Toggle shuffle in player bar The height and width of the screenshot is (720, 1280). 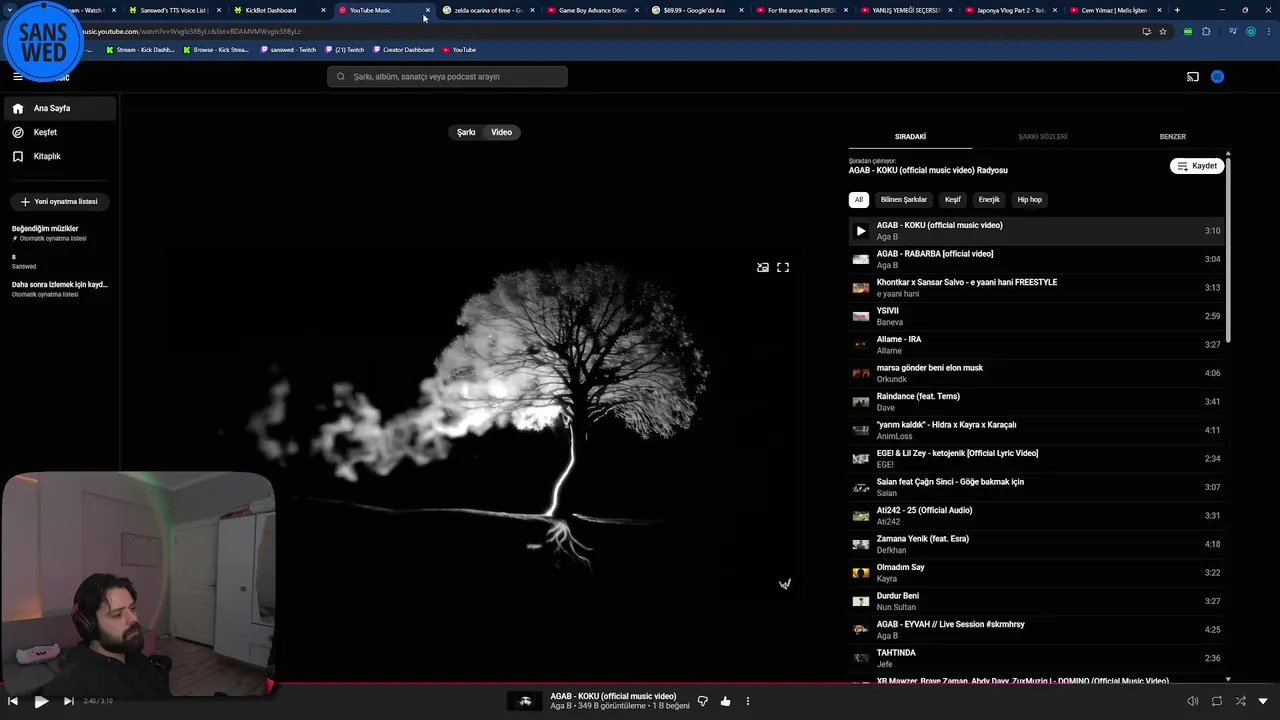[1241, 701]
